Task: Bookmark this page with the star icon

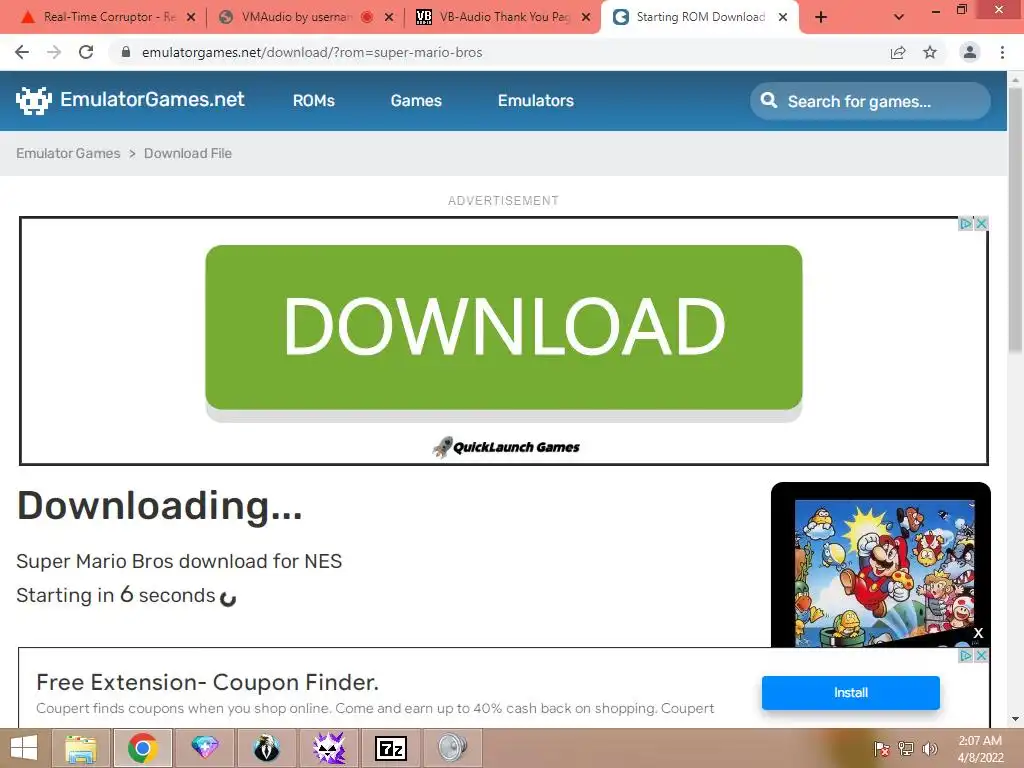Action: click(x=930, y=52)
